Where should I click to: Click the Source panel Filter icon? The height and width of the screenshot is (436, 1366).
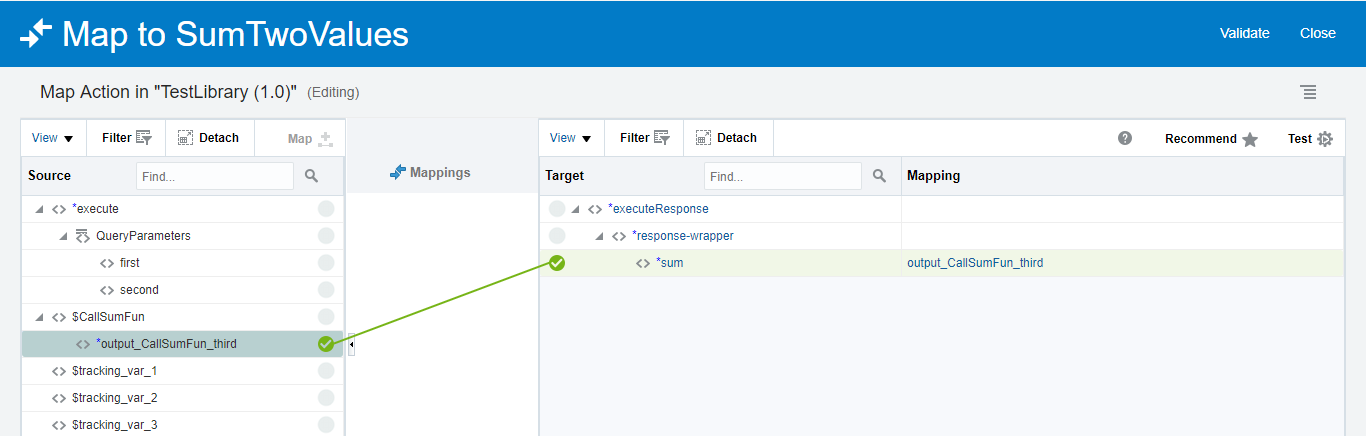144,138
